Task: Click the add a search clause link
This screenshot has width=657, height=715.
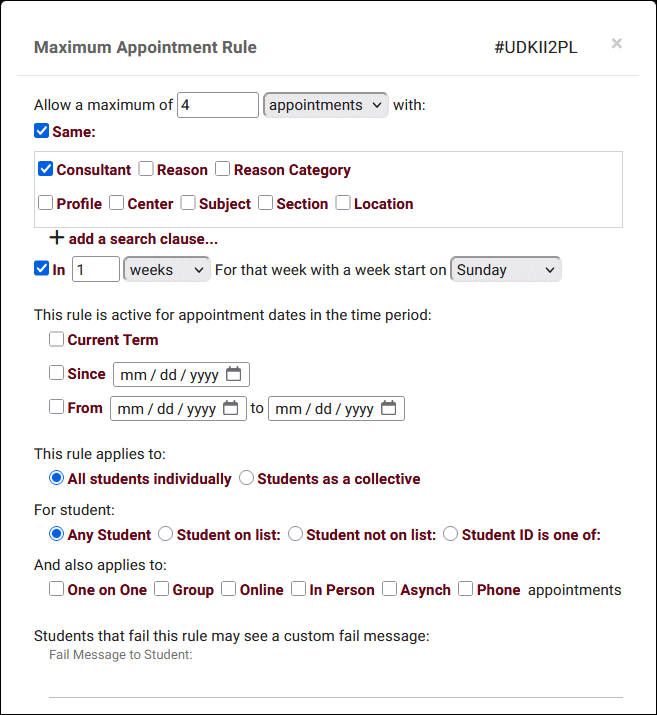Action: click(143, 239)
